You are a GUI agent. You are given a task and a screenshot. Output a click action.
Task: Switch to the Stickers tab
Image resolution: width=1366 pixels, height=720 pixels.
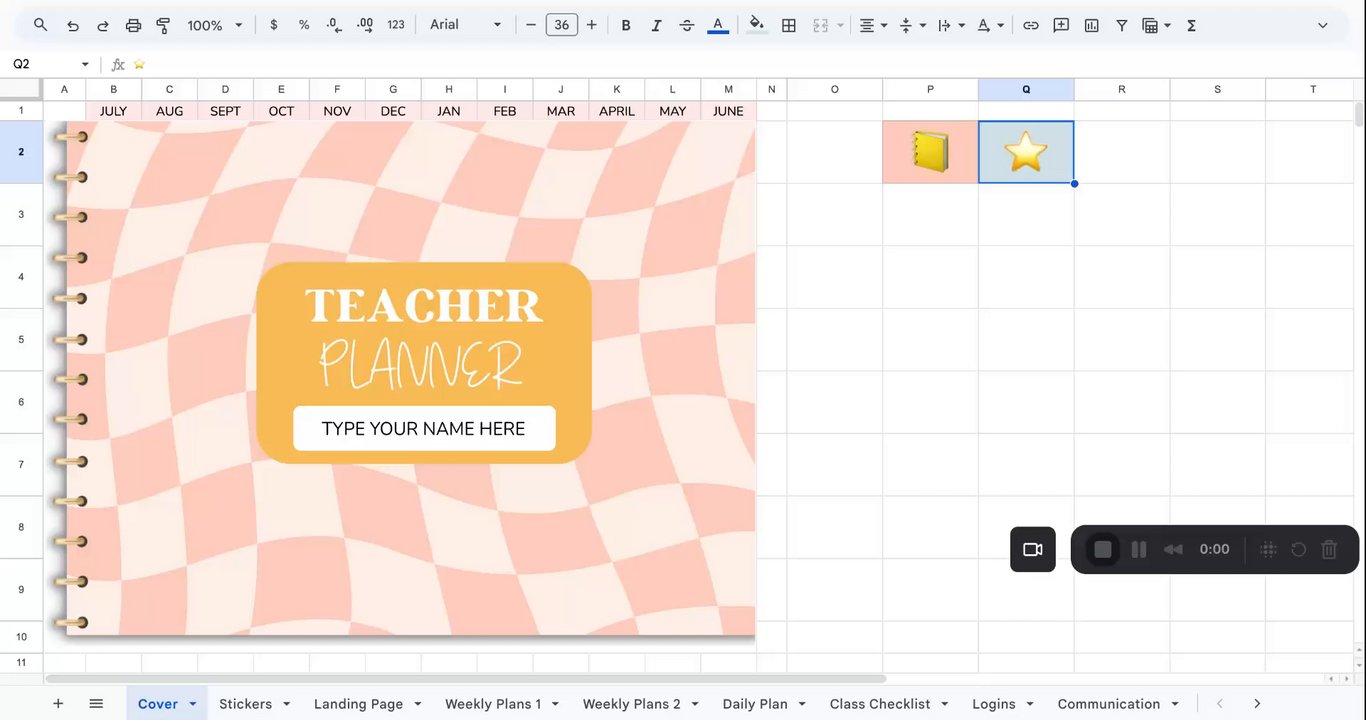tap(246, 704)
